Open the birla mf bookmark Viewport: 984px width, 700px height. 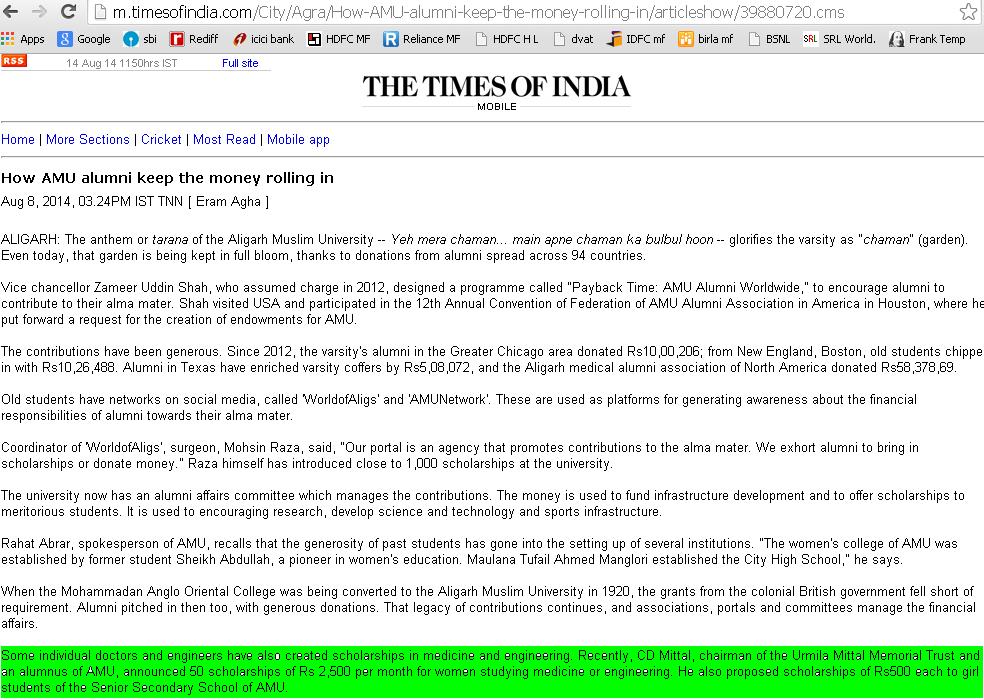706,39
